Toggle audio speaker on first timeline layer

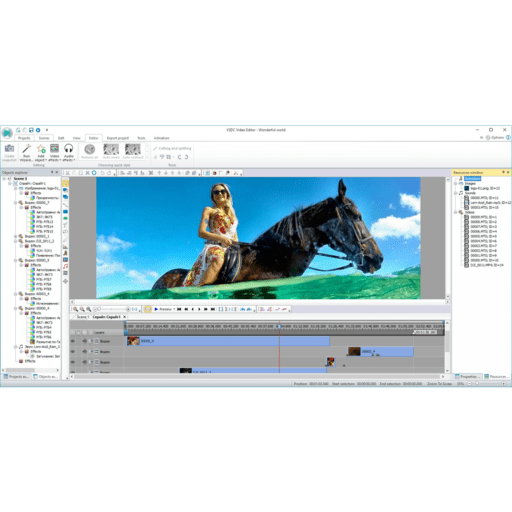(84, 341)
